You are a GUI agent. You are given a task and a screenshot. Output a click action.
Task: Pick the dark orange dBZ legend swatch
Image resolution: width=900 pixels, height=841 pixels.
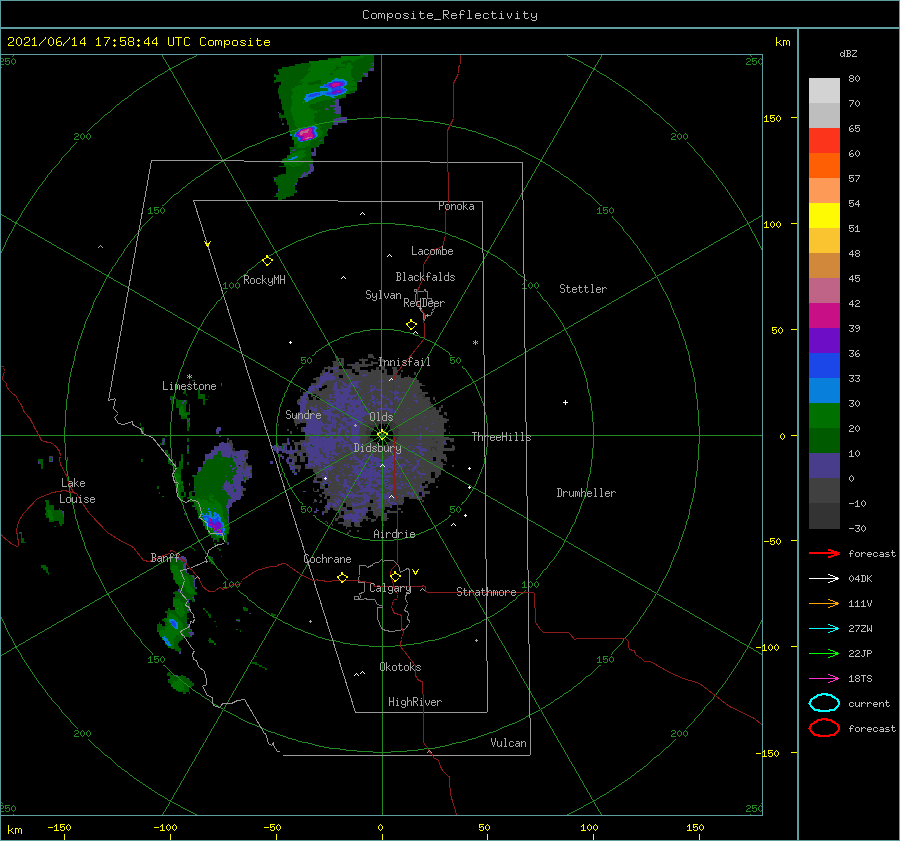[824, 166]
